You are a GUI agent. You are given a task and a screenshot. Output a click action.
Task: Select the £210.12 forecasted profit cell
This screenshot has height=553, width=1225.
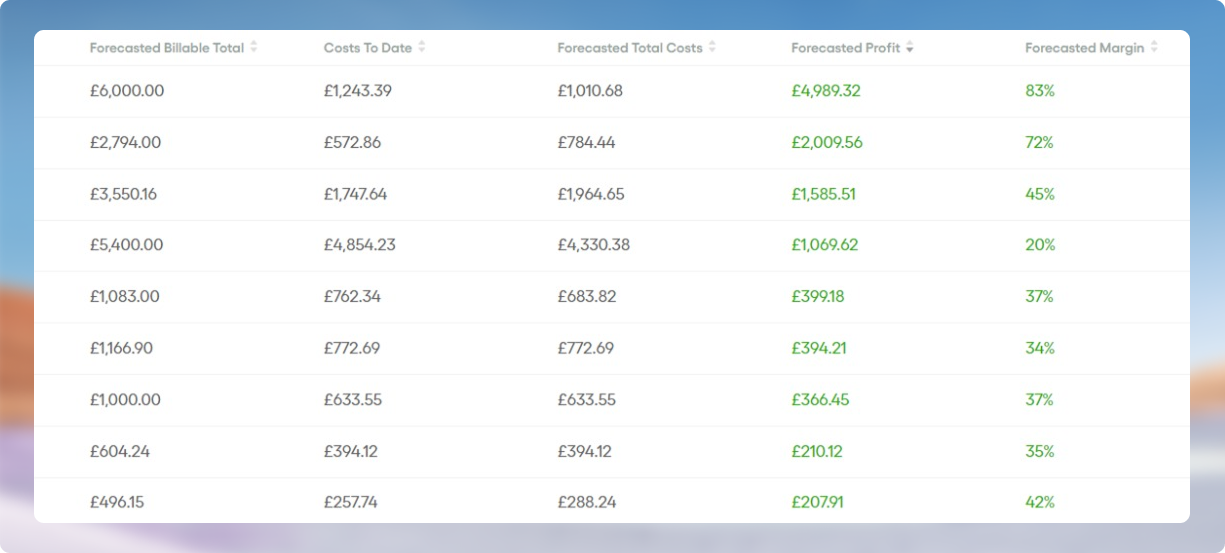coord(817,451)
